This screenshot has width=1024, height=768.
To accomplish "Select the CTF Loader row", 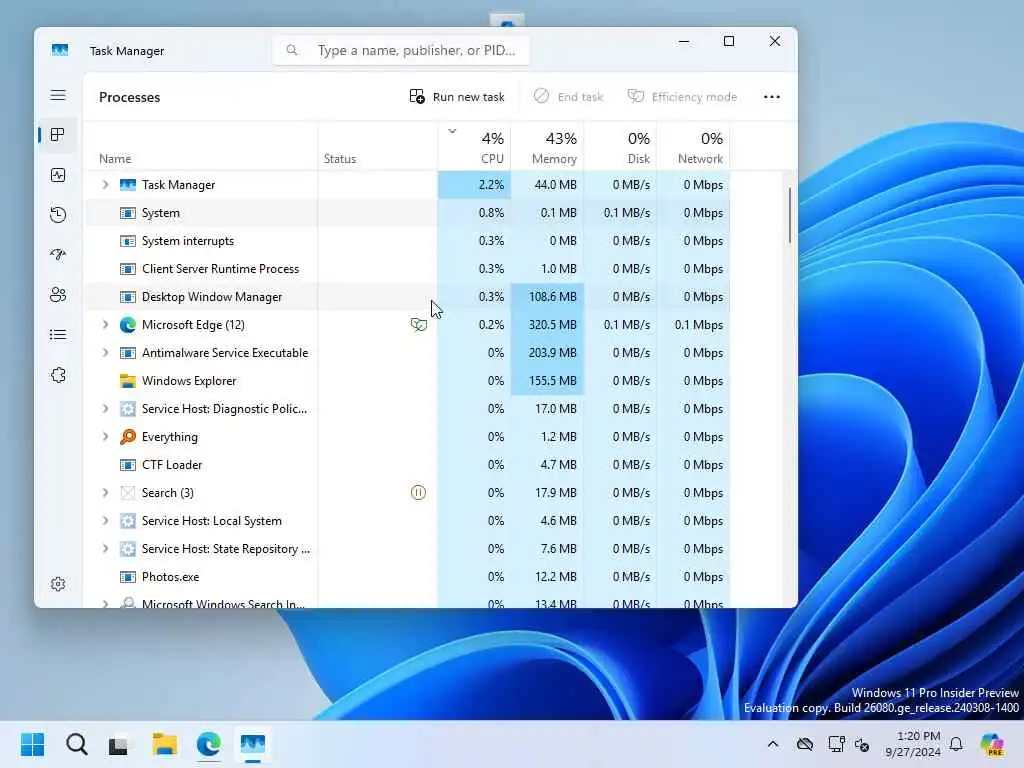I will [x=407, y=465].
